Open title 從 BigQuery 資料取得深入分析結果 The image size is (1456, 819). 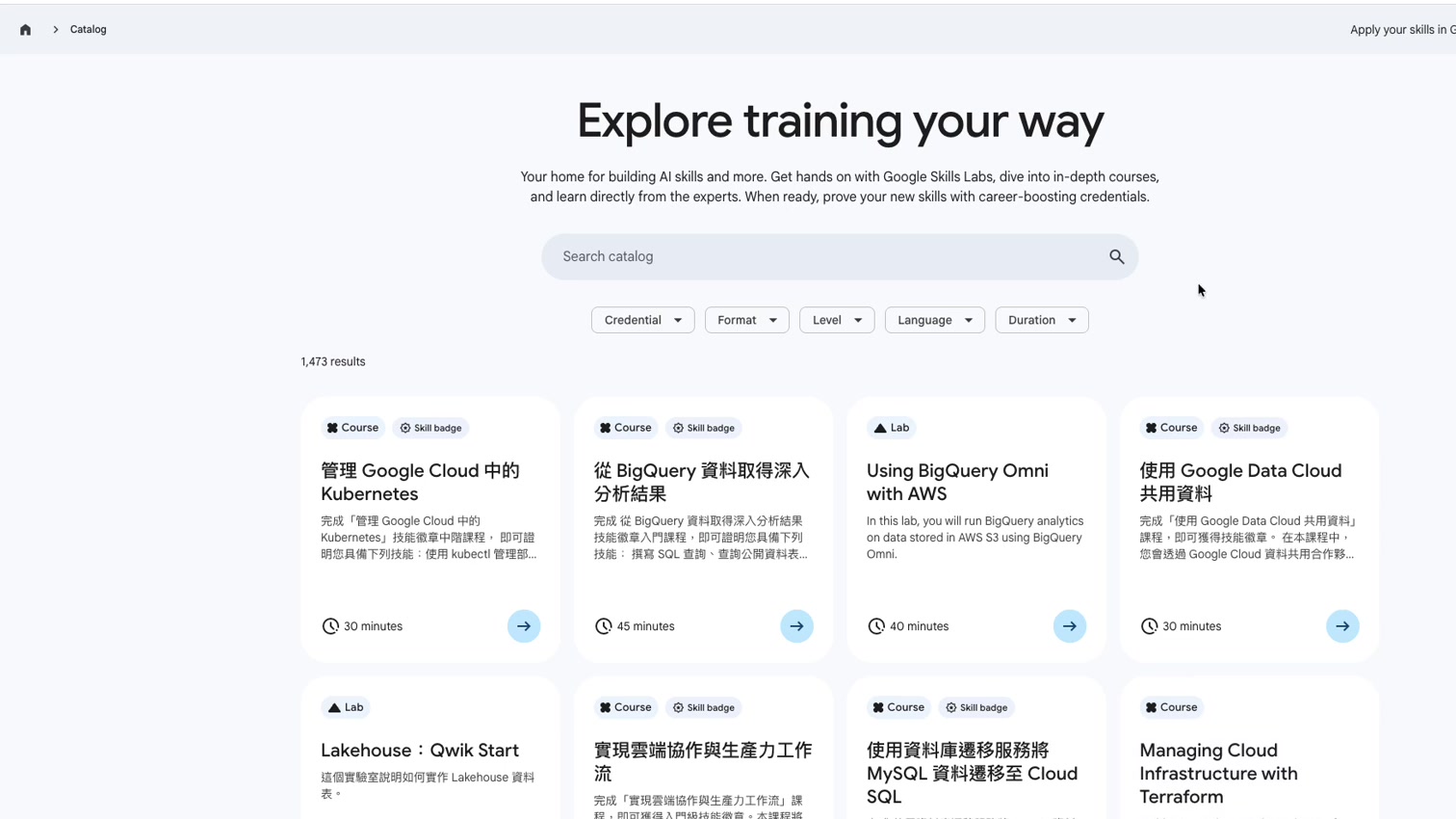(x=702, y=482)
